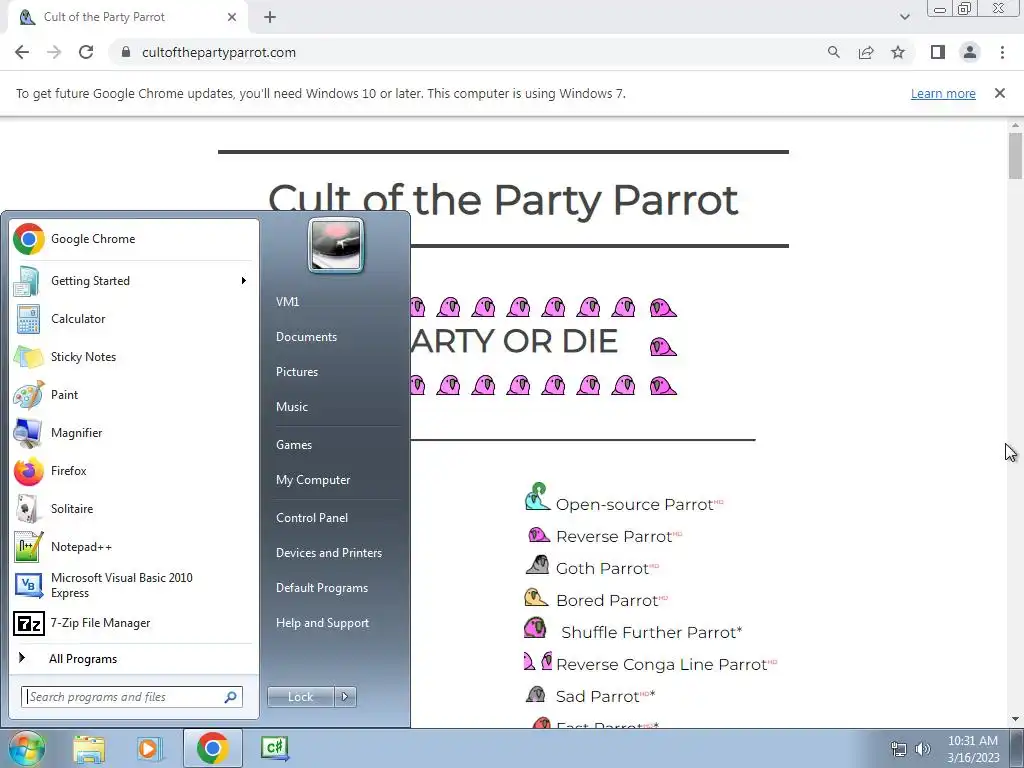Launch Calculator from Start menu
The height and width of the screenshot is (768, 1024).
point(133,319)
